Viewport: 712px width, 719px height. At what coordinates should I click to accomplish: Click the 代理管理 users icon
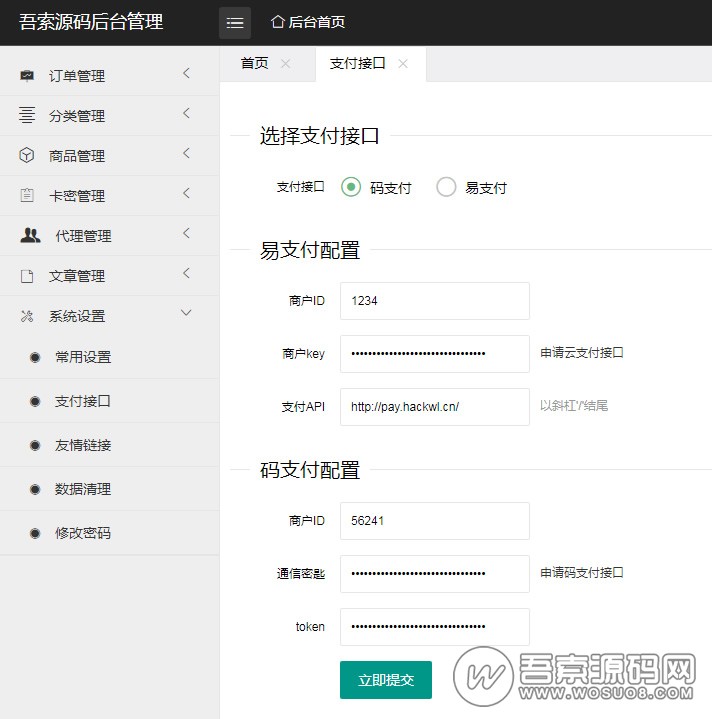click(30, 236)
